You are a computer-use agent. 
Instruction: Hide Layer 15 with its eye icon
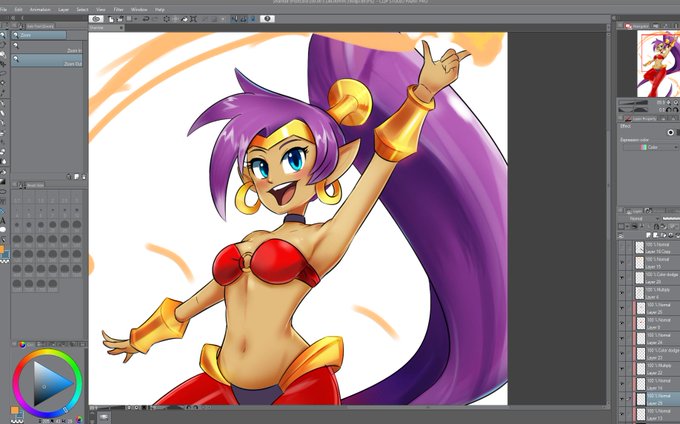[x=622, y=262]
